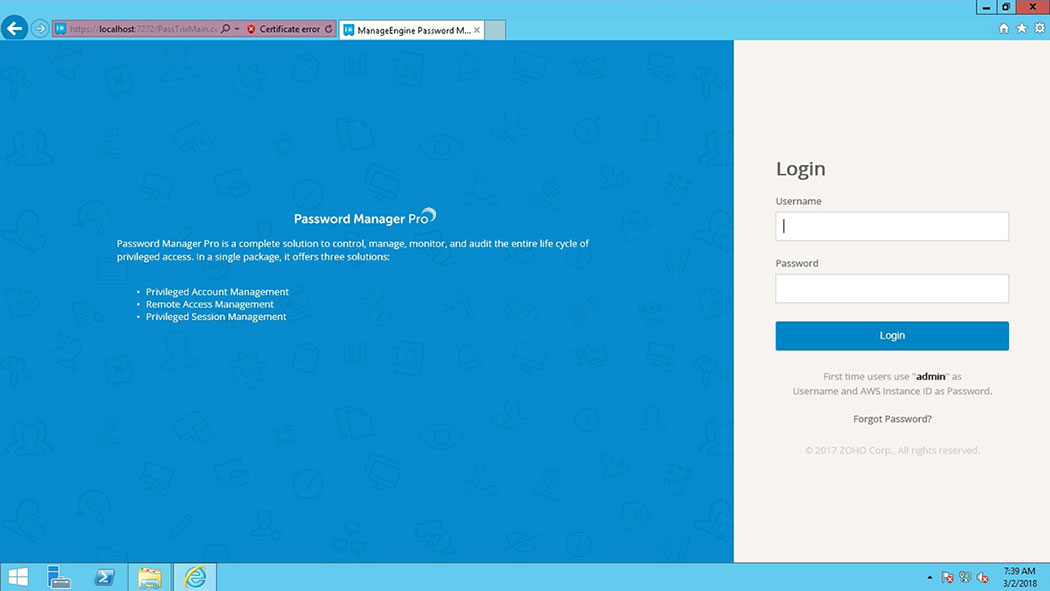Minimize the browser window
The width and height of the screenshot is (1050, 591).
986,7
